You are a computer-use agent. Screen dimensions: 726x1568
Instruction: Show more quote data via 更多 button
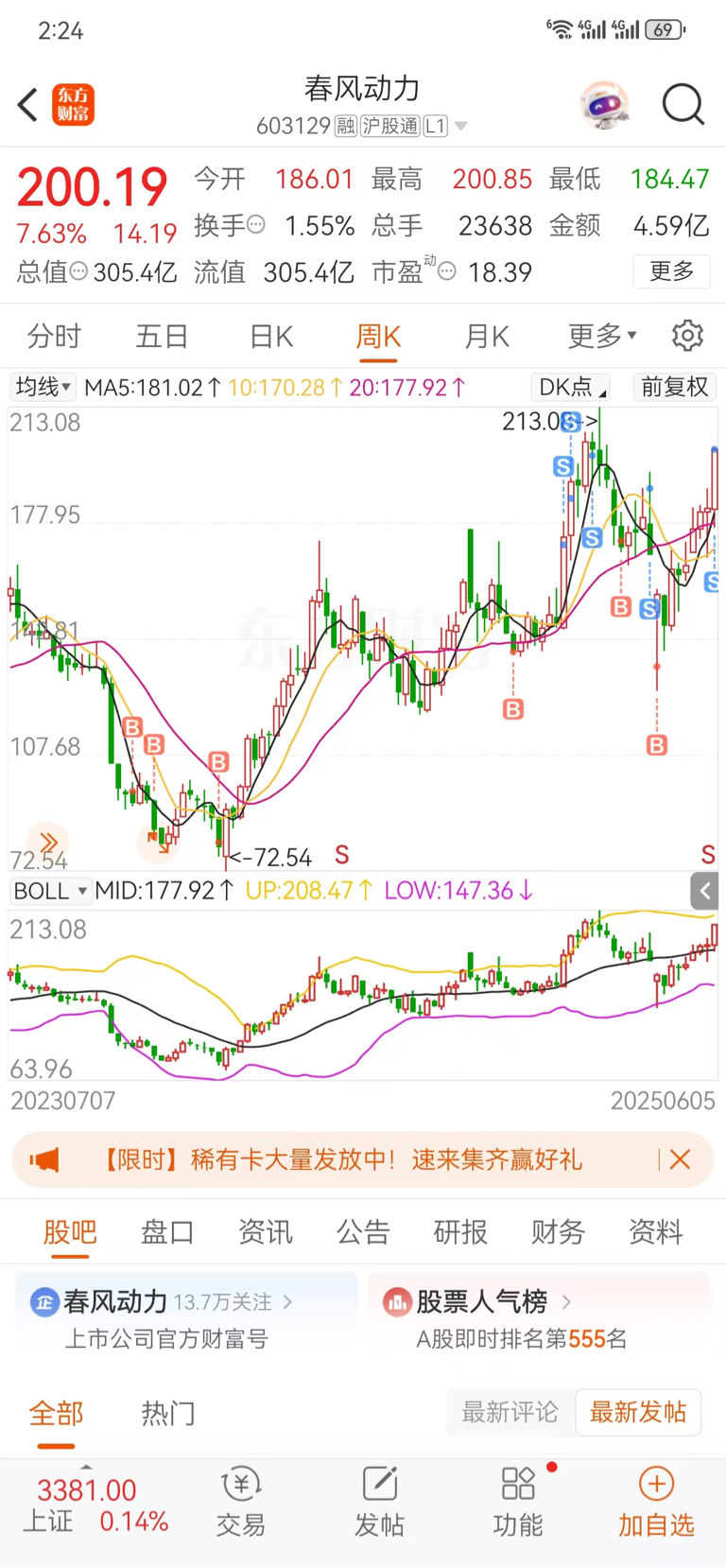[x=671, y=271]
